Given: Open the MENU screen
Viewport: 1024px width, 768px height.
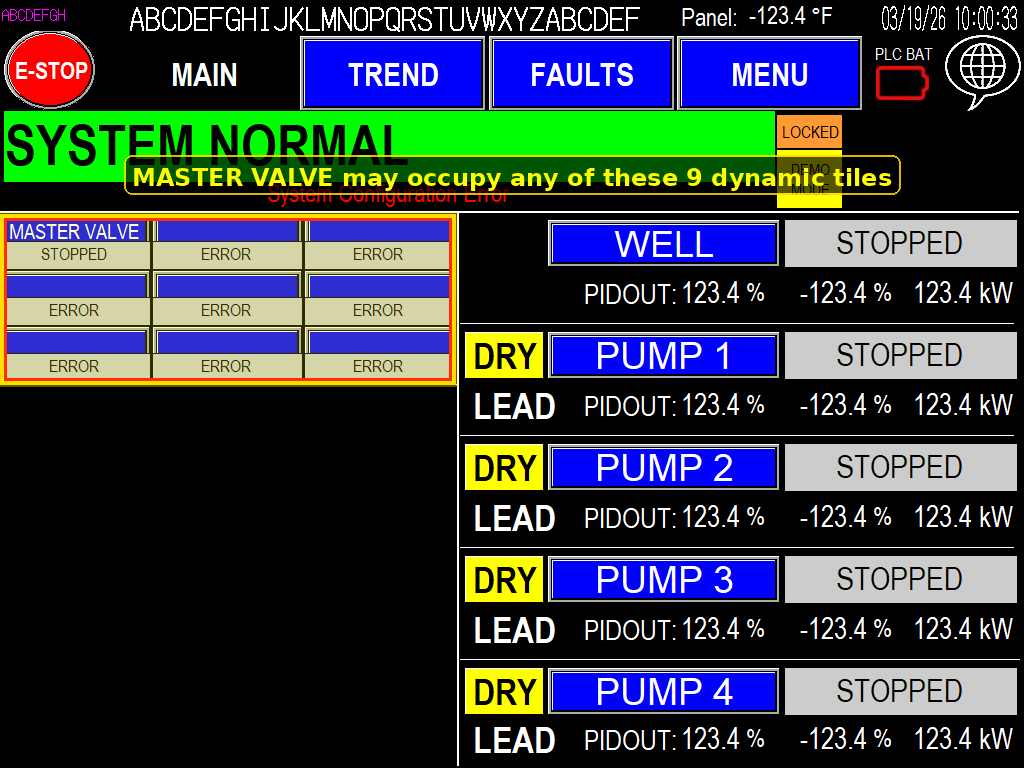Looking at the screenshot, I should (x=769, y=74).
